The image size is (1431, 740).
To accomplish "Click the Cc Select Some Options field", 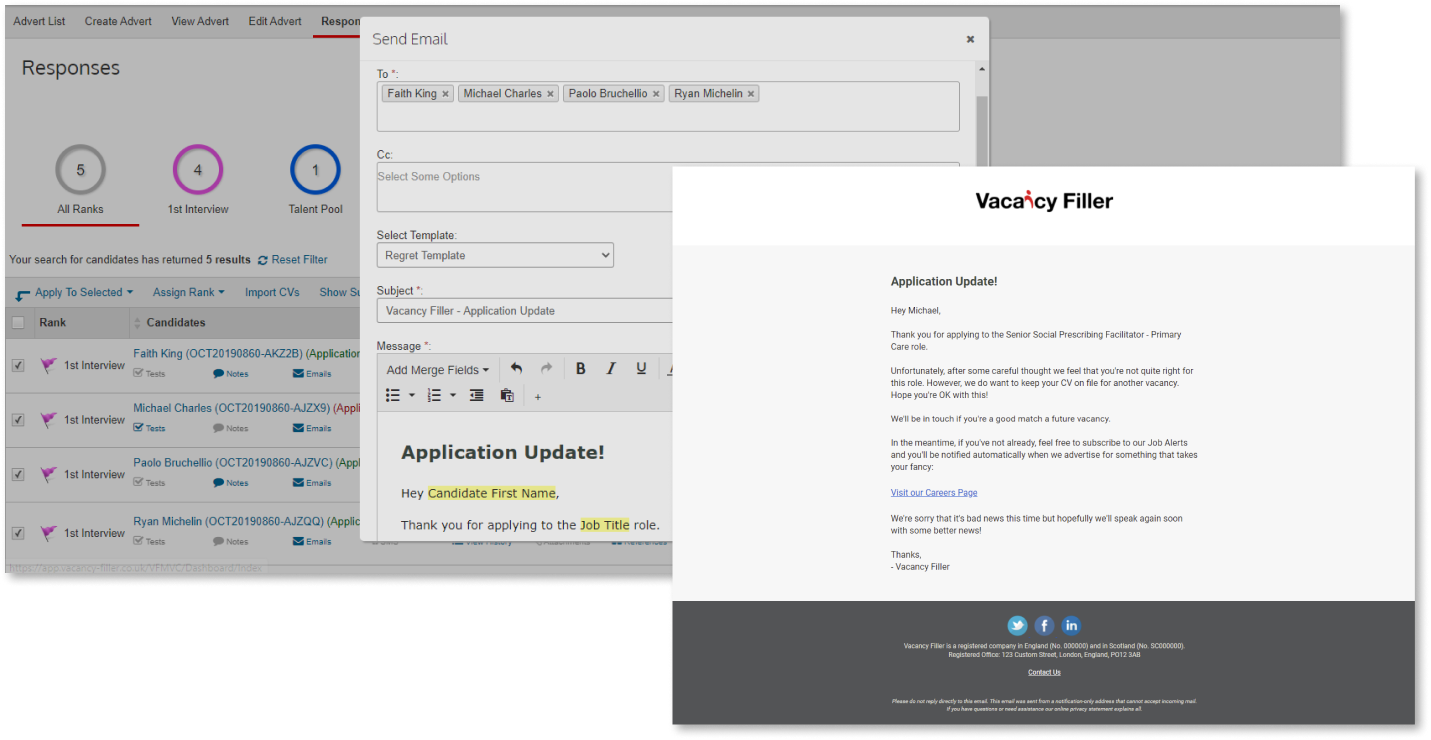I will point(525,187).
